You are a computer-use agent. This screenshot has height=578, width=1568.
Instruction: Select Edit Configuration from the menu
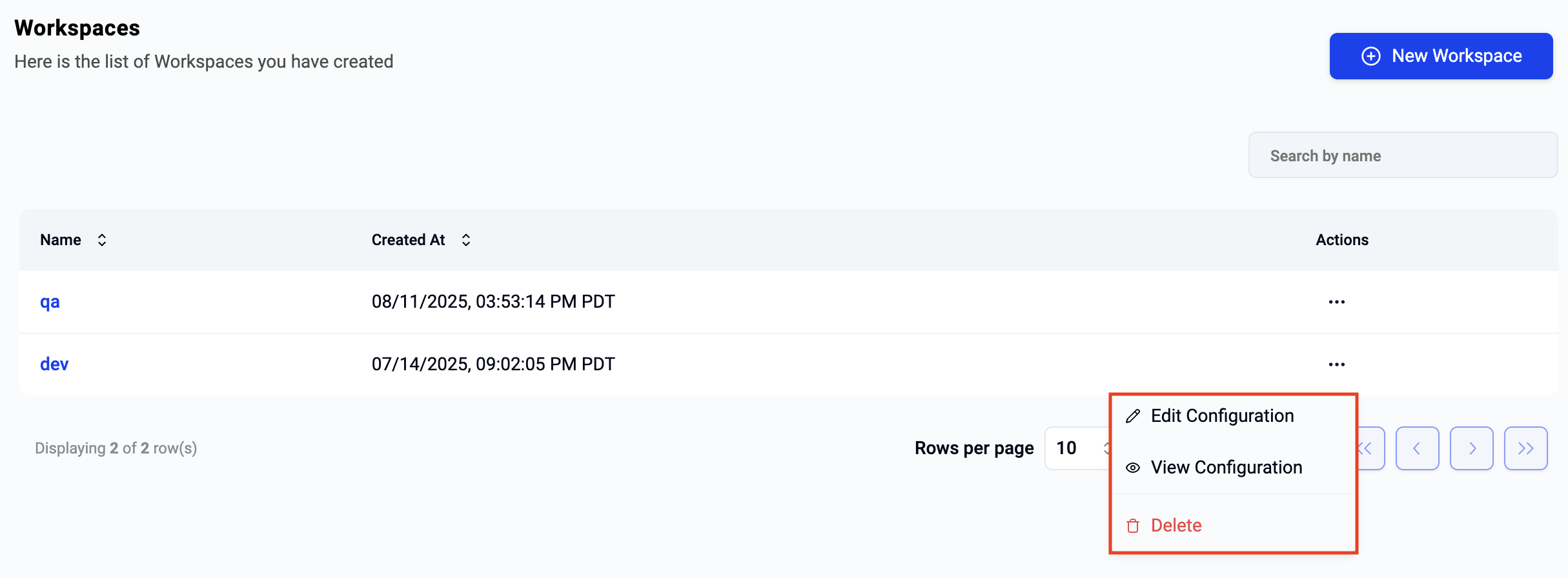[x=1222, y=416]
